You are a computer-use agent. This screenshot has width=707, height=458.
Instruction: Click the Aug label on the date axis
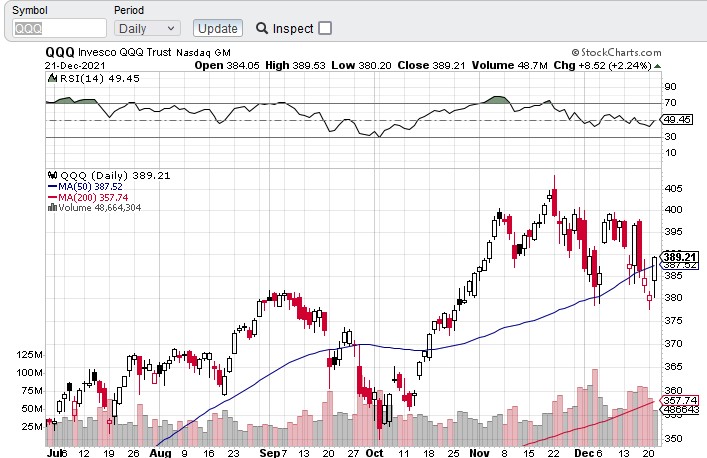coord(161,453)
